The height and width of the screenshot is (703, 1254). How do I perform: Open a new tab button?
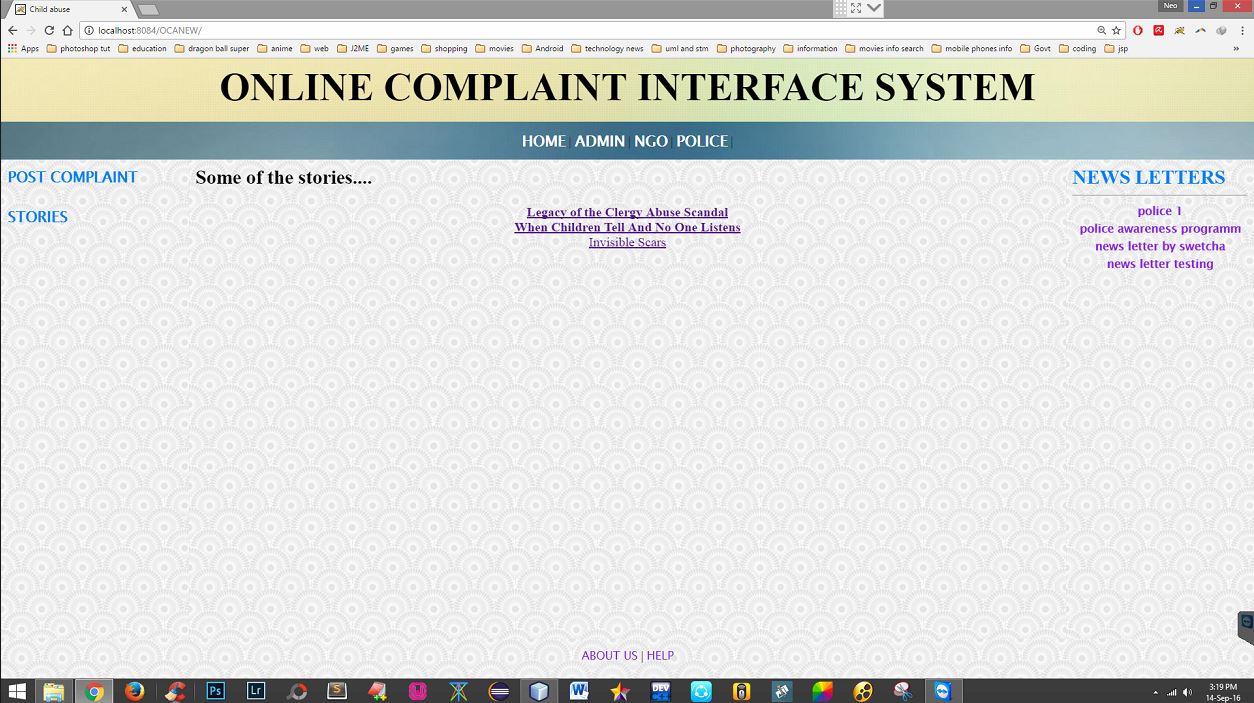tap(148, 10)
